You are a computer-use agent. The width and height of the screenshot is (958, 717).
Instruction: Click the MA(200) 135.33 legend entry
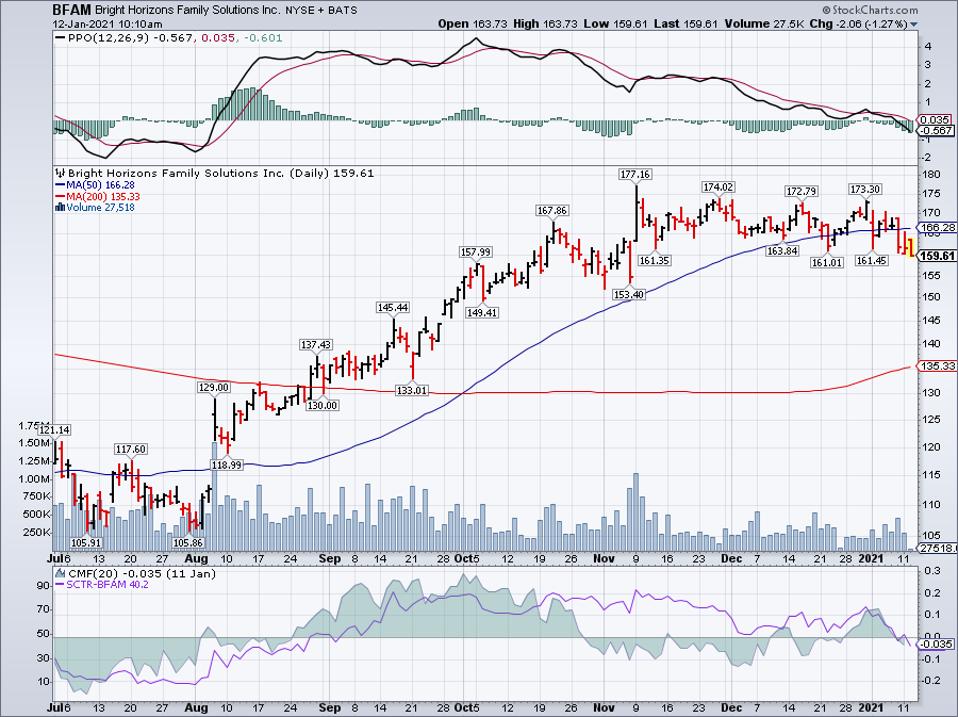[98, 196]
